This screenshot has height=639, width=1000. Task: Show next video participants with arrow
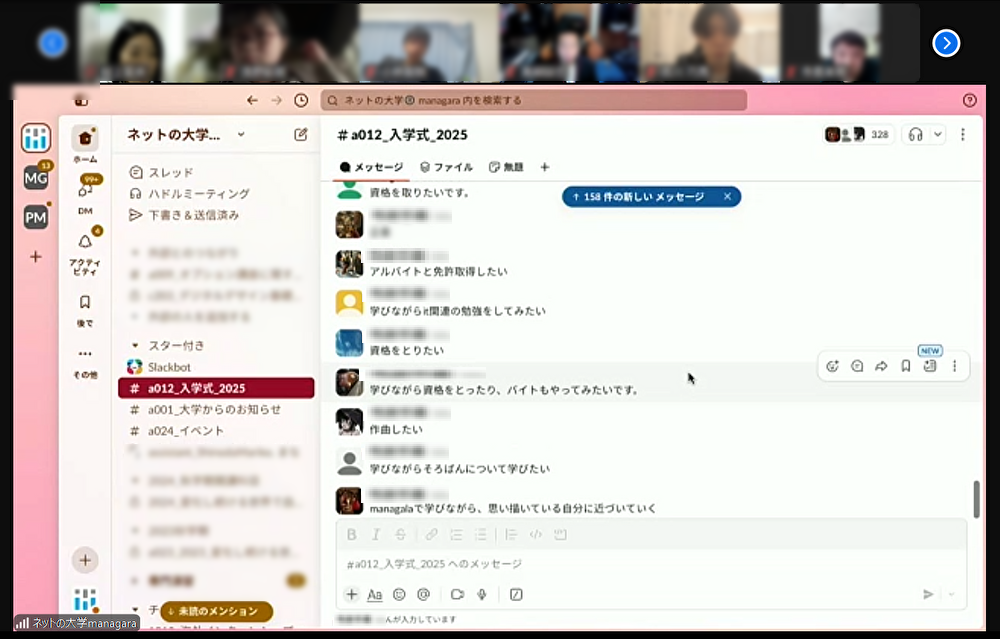946,43
